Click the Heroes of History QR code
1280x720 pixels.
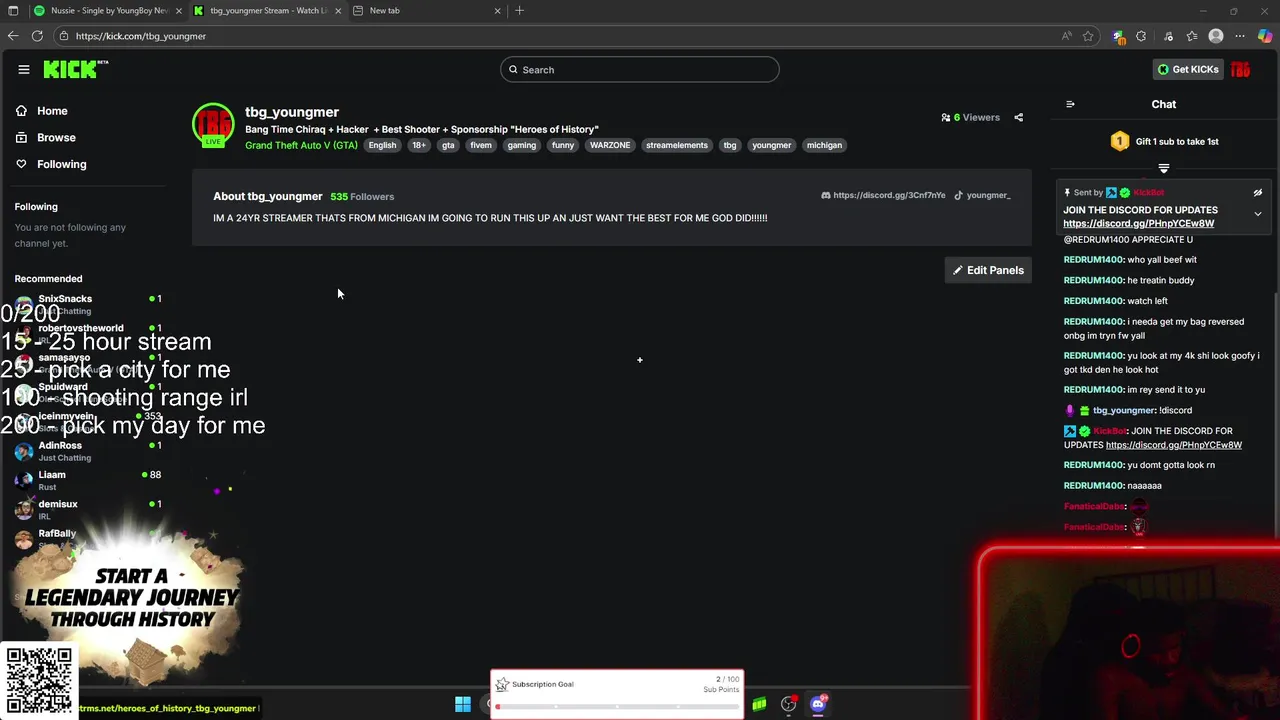click(39, 680)
